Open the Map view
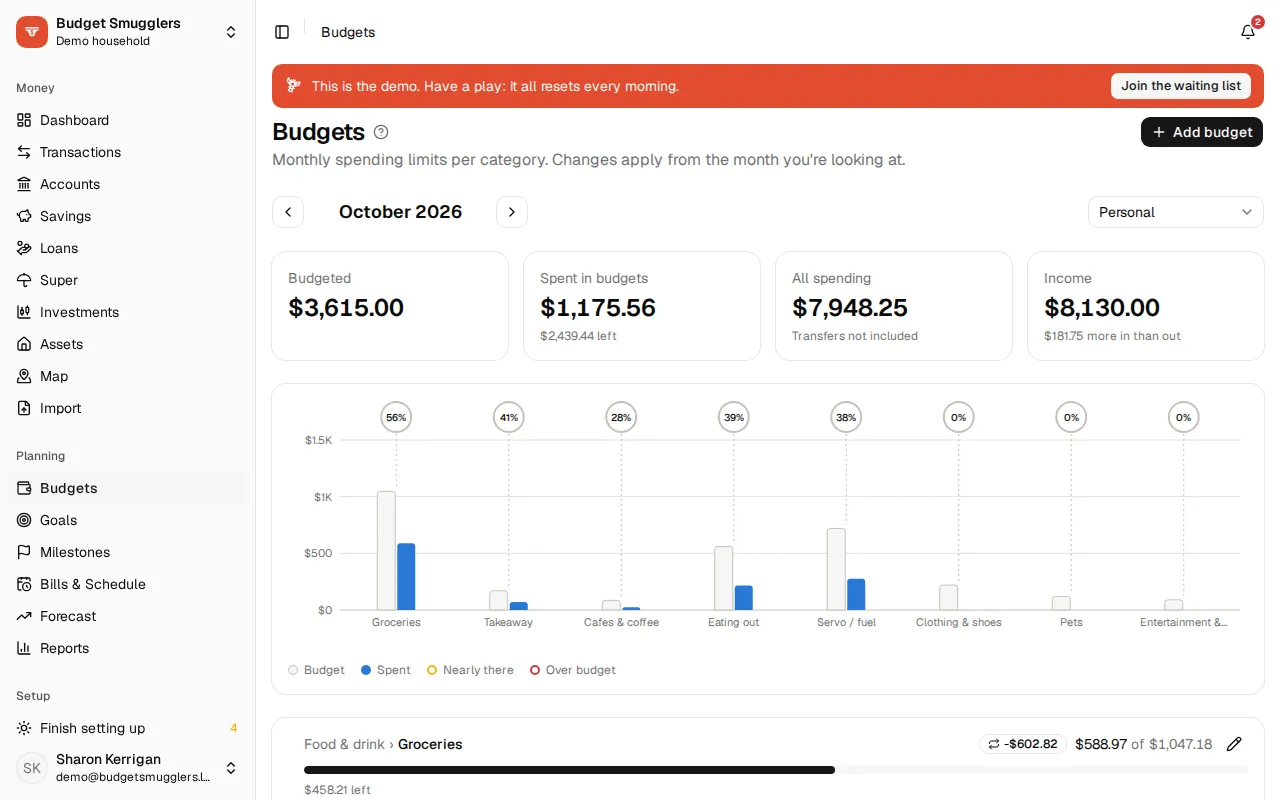 128,376
